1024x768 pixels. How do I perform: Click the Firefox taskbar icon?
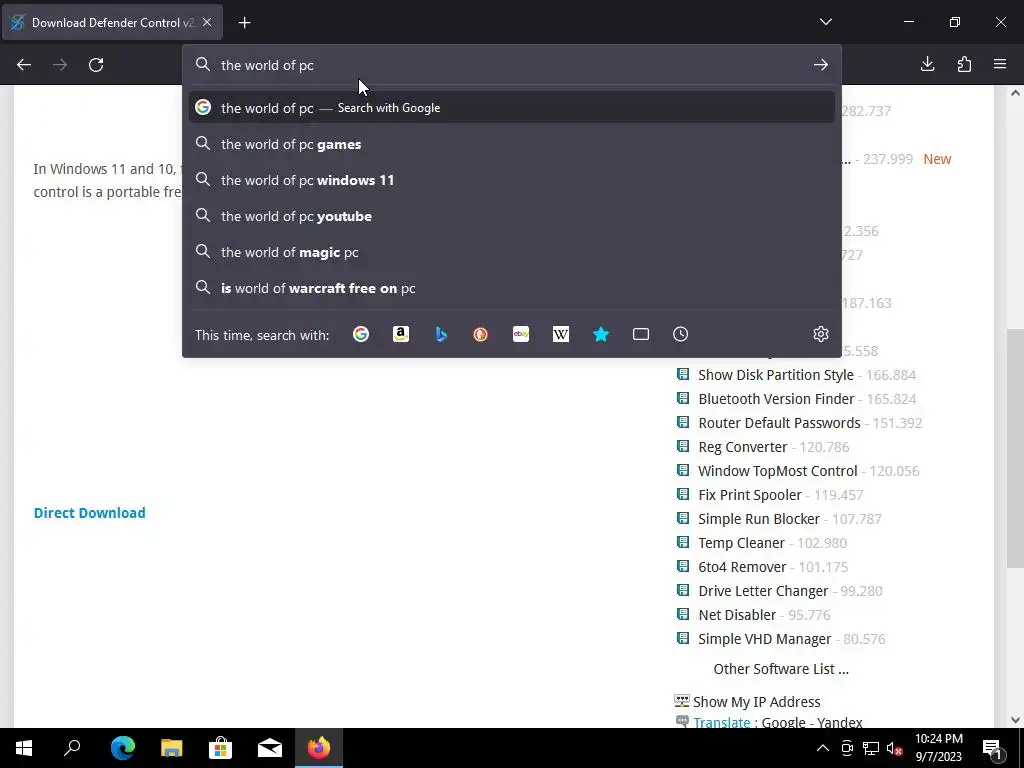tap(319, 748)
